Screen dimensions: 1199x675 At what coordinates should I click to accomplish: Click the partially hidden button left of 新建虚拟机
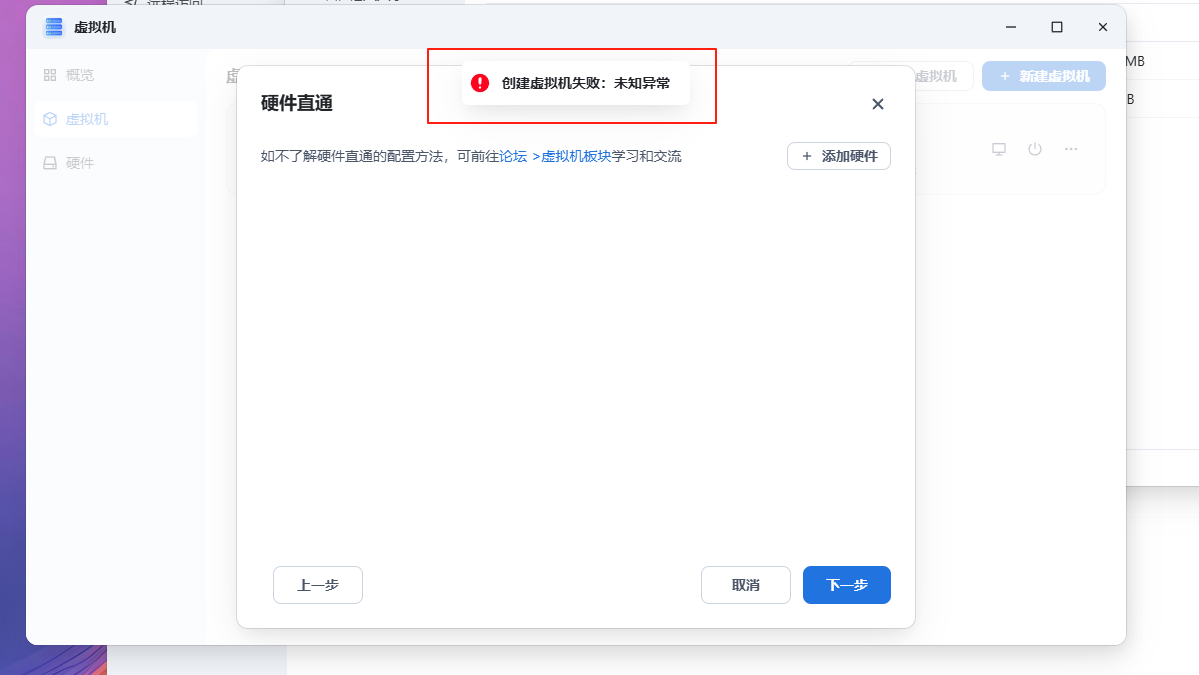(942, 76)
